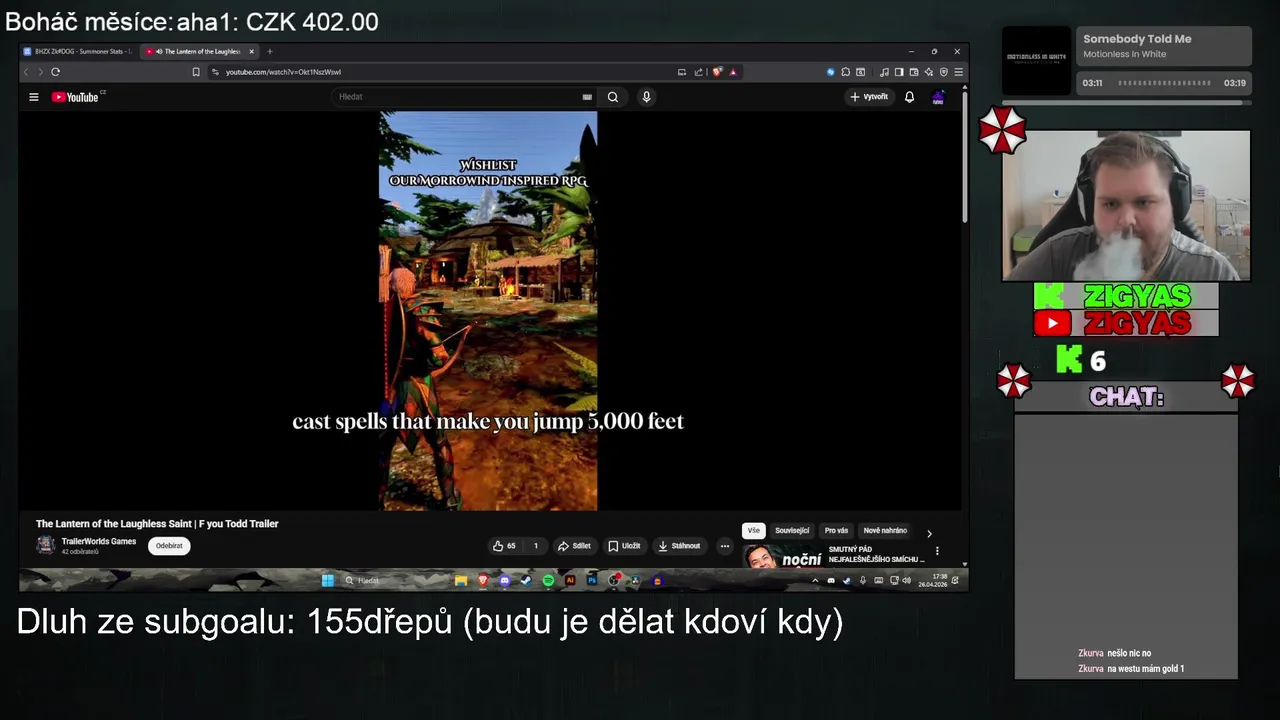The image size is (1280, 720).
Task: Select the "Vše" filter chip
Action: pos(753,531)
